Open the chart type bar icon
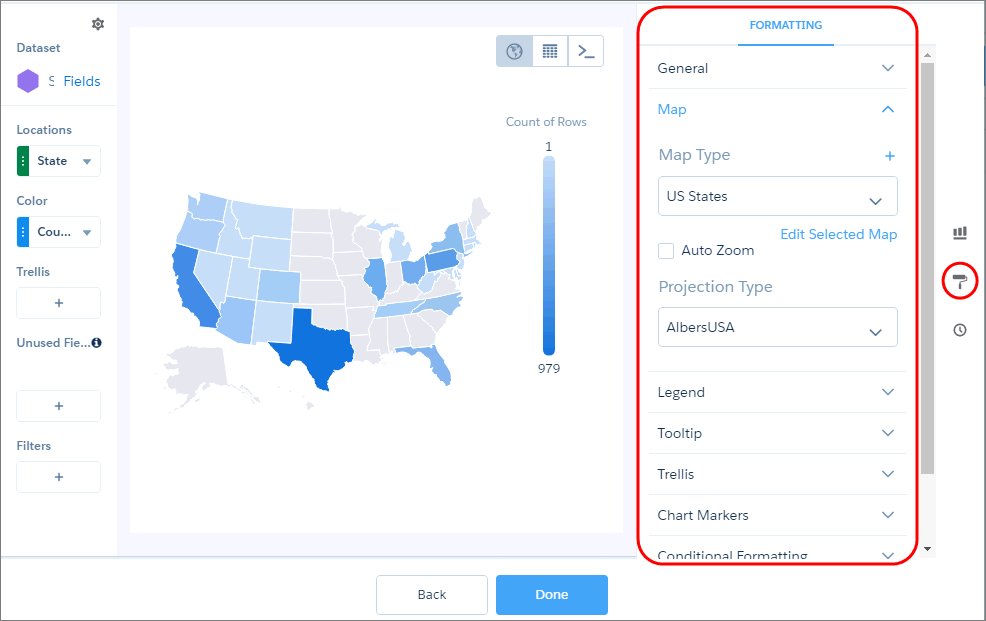This screenshot has width=986, height=621. point(960,233)
